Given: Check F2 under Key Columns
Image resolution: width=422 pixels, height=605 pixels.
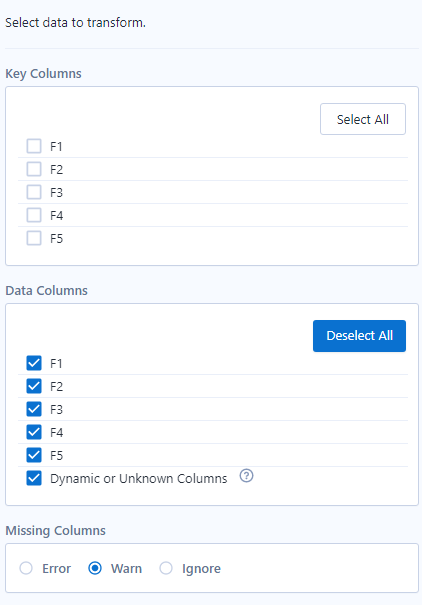Looking at the screenshot, I should (34, 169).
